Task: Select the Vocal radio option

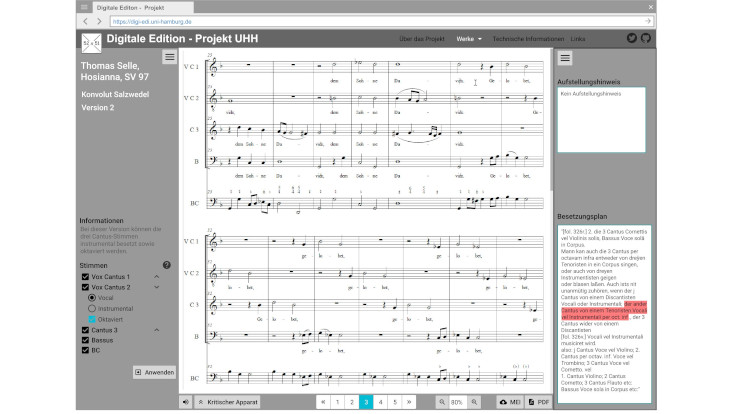Action: pyautogui.click(x=92, y=298)
